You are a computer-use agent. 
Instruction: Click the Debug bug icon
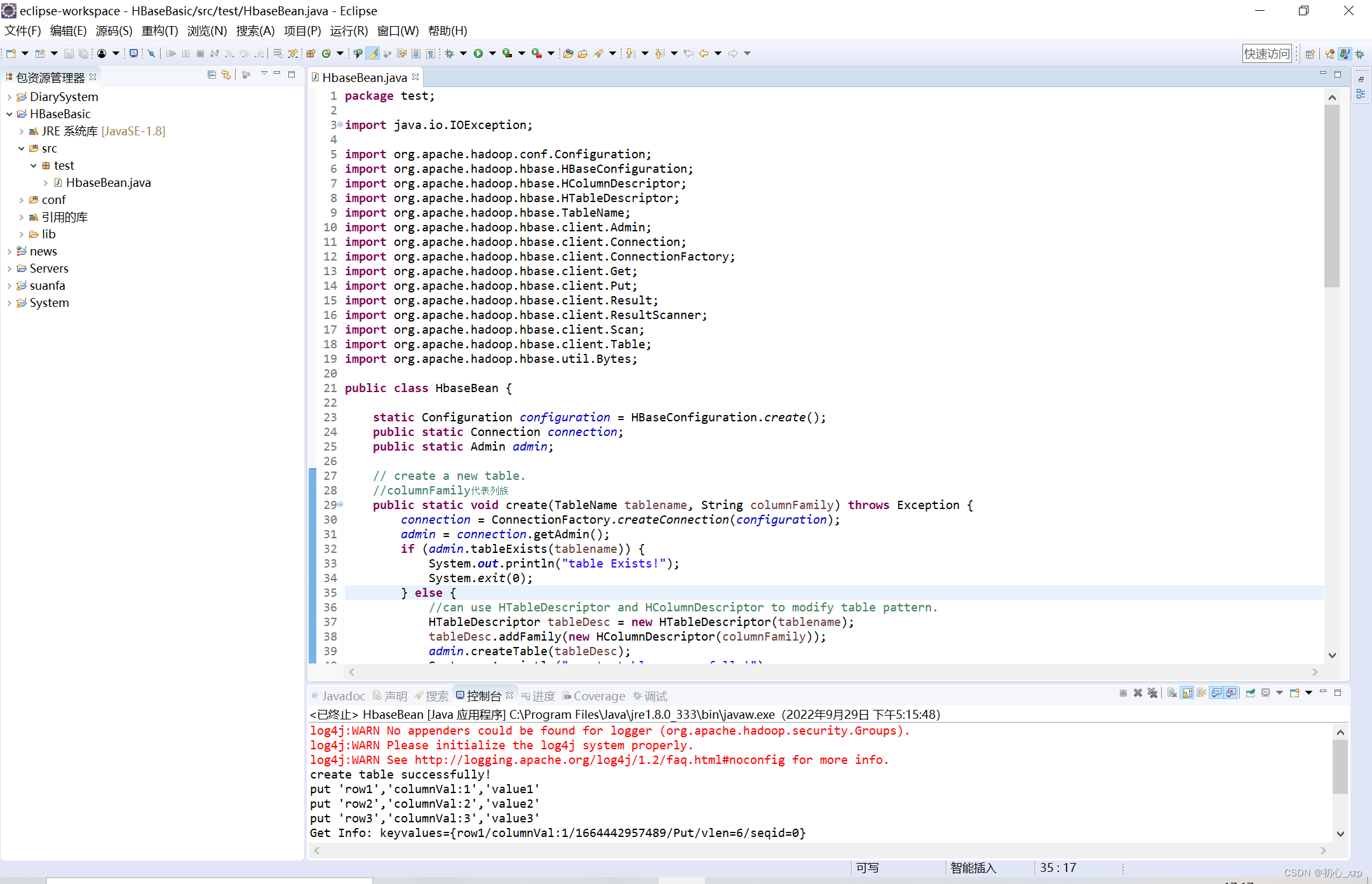[449, 53]
